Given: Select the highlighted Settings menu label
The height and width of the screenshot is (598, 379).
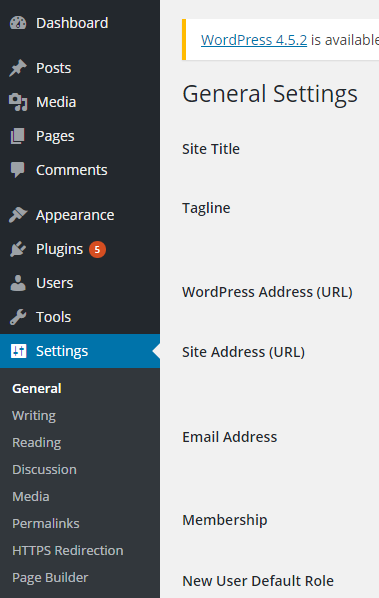Looking at the screenshot, I should pyautogui.click(x=62, y=351).
